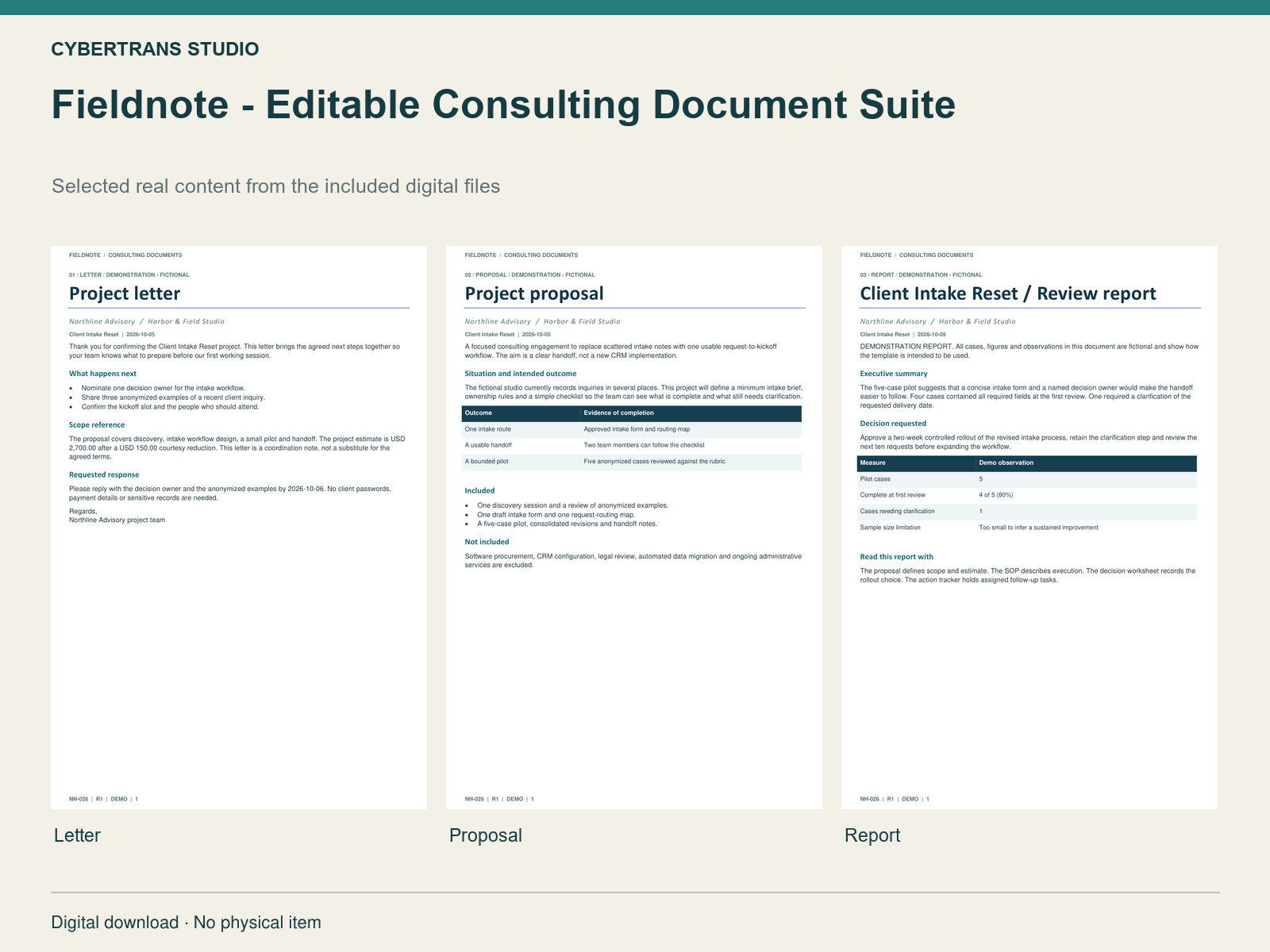Click 'Situation and intended outcome' heading

(521, 374)
